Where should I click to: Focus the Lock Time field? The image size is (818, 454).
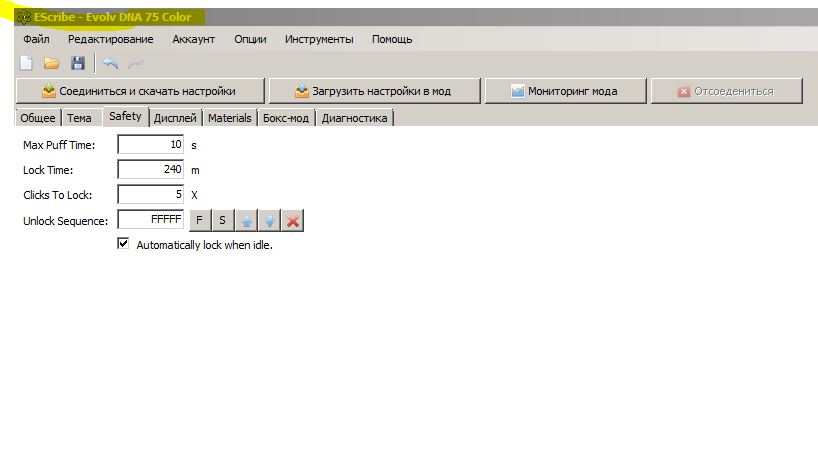tap(151, 169)
